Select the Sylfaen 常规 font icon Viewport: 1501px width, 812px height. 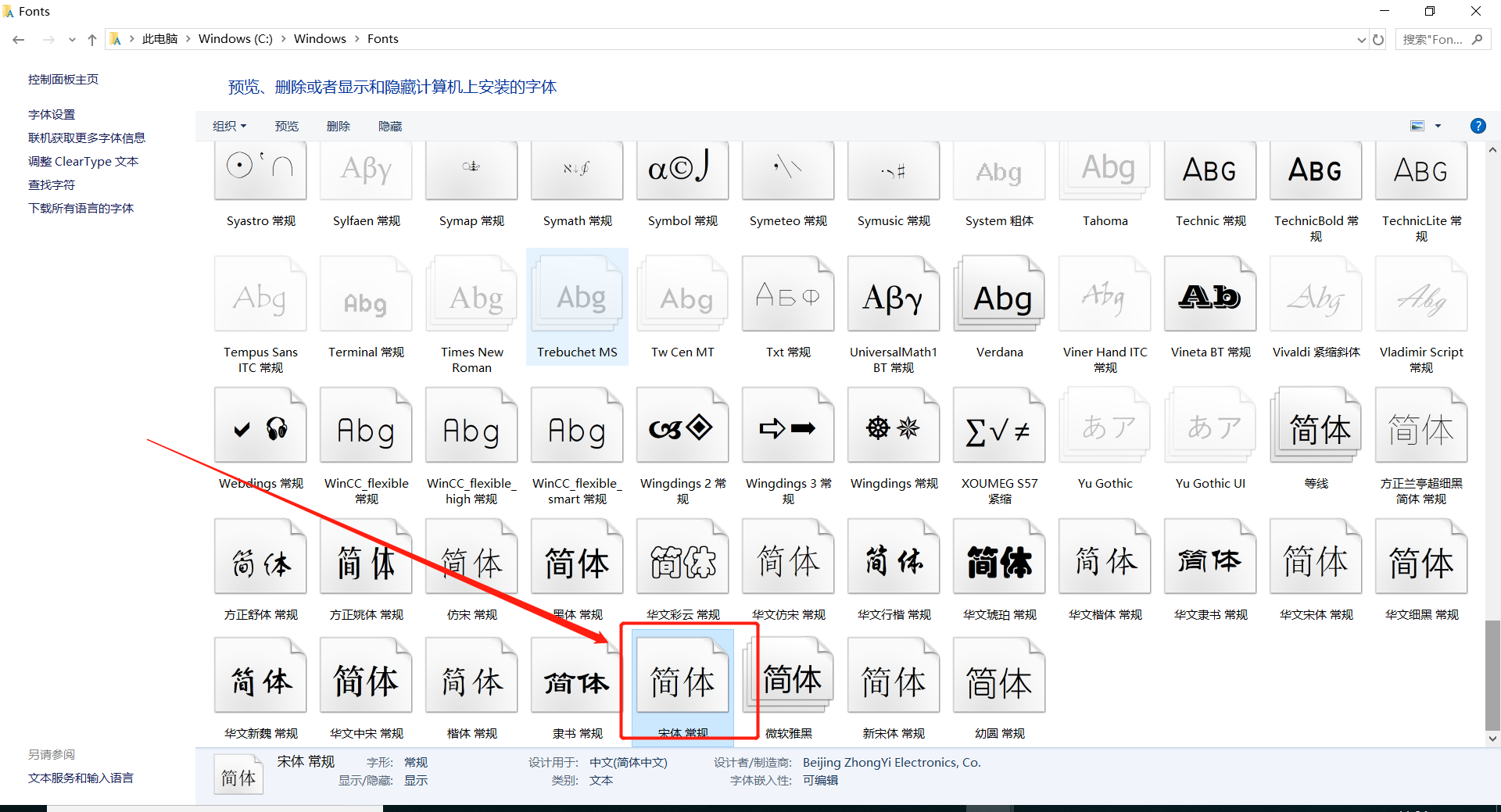pos(366,170)
